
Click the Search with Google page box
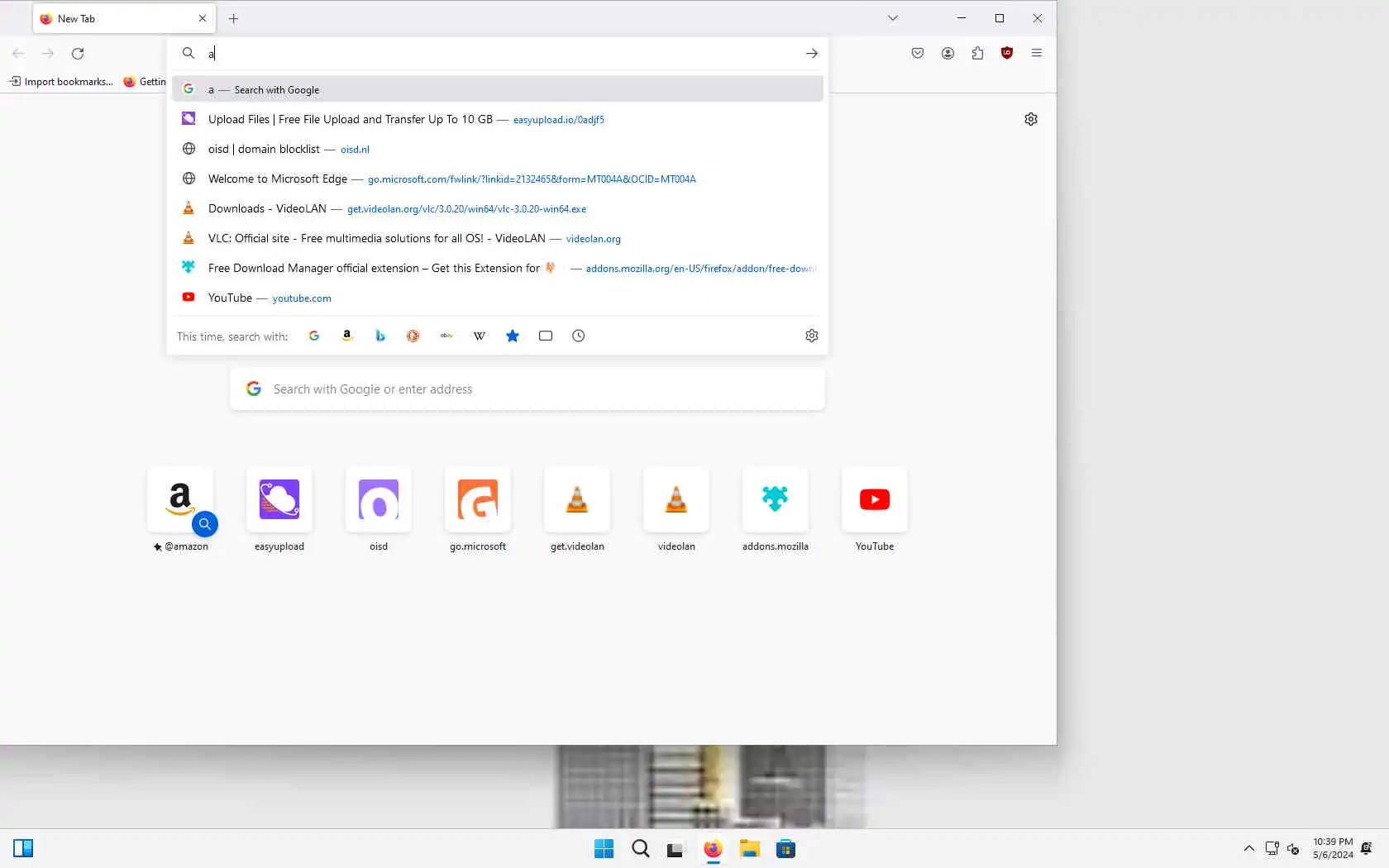point(527,389)
